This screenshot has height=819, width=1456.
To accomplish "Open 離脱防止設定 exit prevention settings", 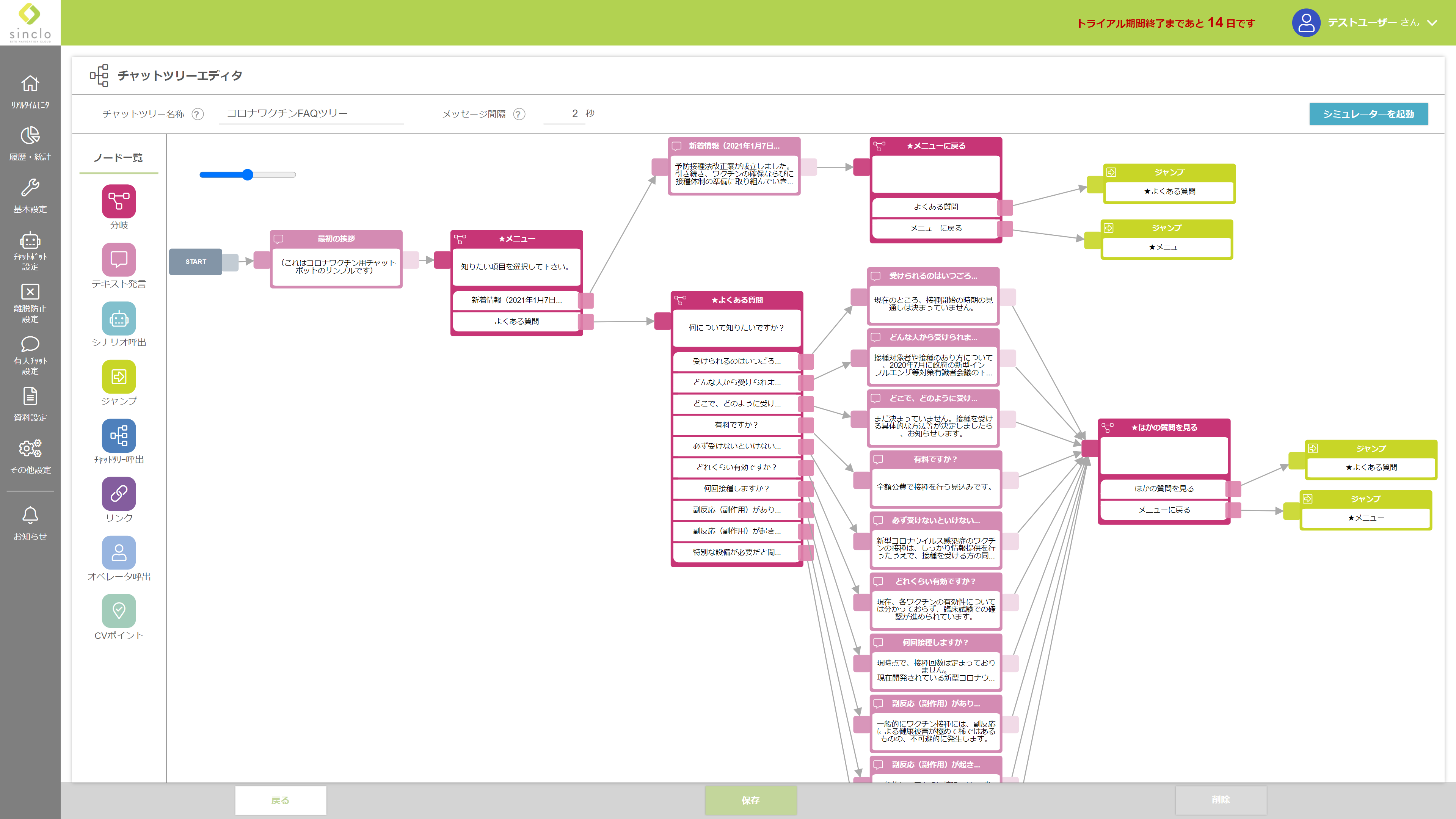I will tap(30, 303).
